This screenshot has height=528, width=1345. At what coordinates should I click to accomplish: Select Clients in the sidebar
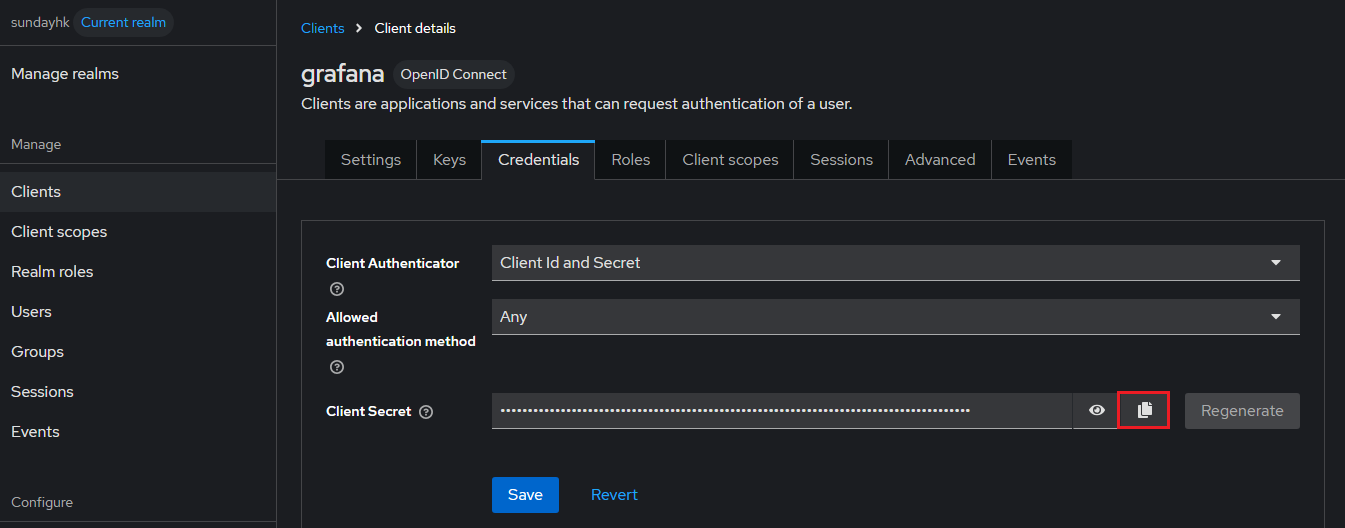click(x=138, y=192)
